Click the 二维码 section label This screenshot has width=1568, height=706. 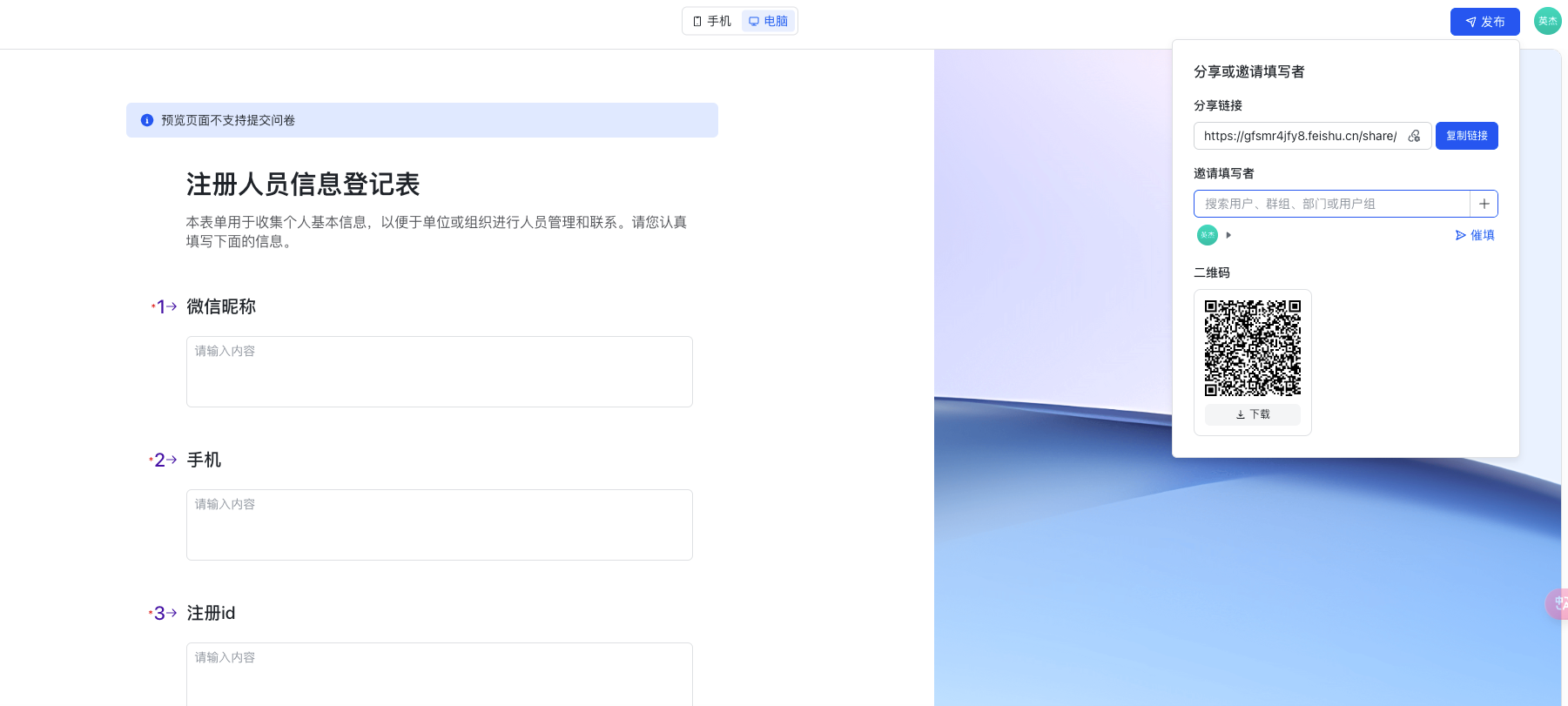(x=1212, y=272)
